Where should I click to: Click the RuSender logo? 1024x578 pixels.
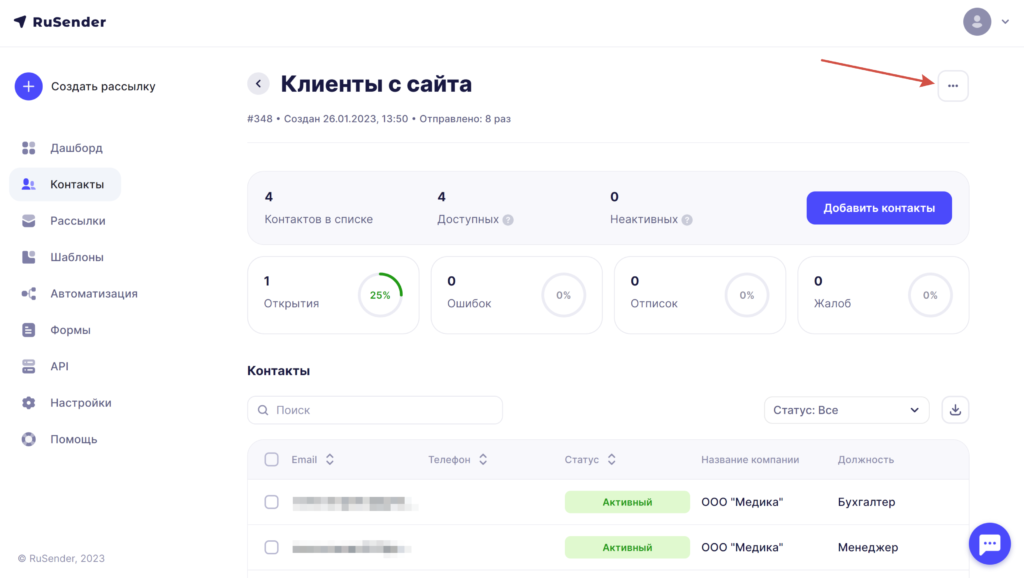point(59,22)
